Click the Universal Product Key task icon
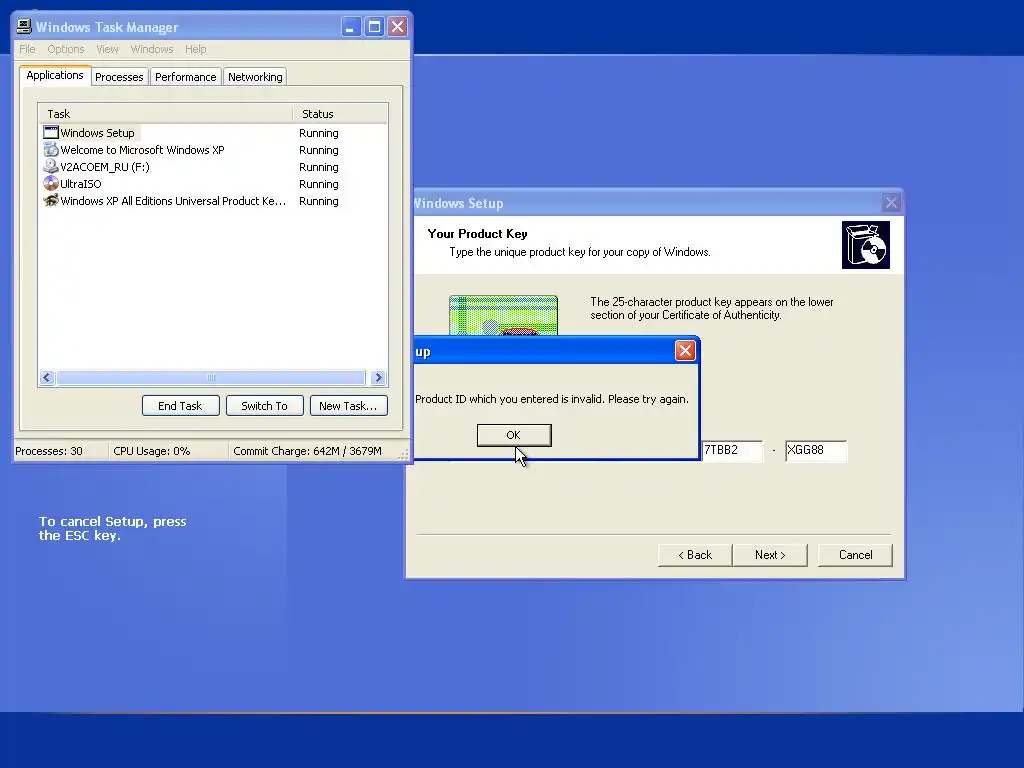1024x768 pixels. pyautogui.click(x=51, y=200)
